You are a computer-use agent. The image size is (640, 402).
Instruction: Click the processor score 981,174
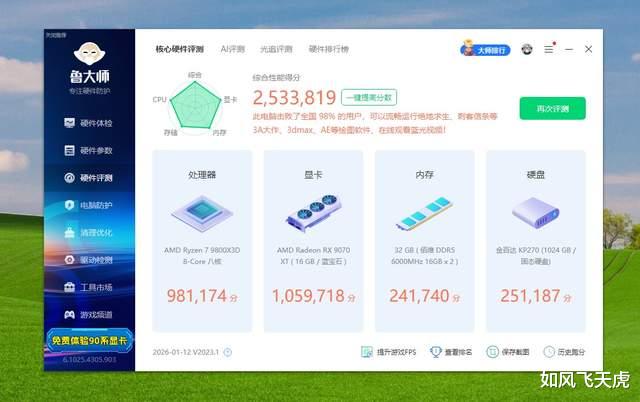click(197, 296)
